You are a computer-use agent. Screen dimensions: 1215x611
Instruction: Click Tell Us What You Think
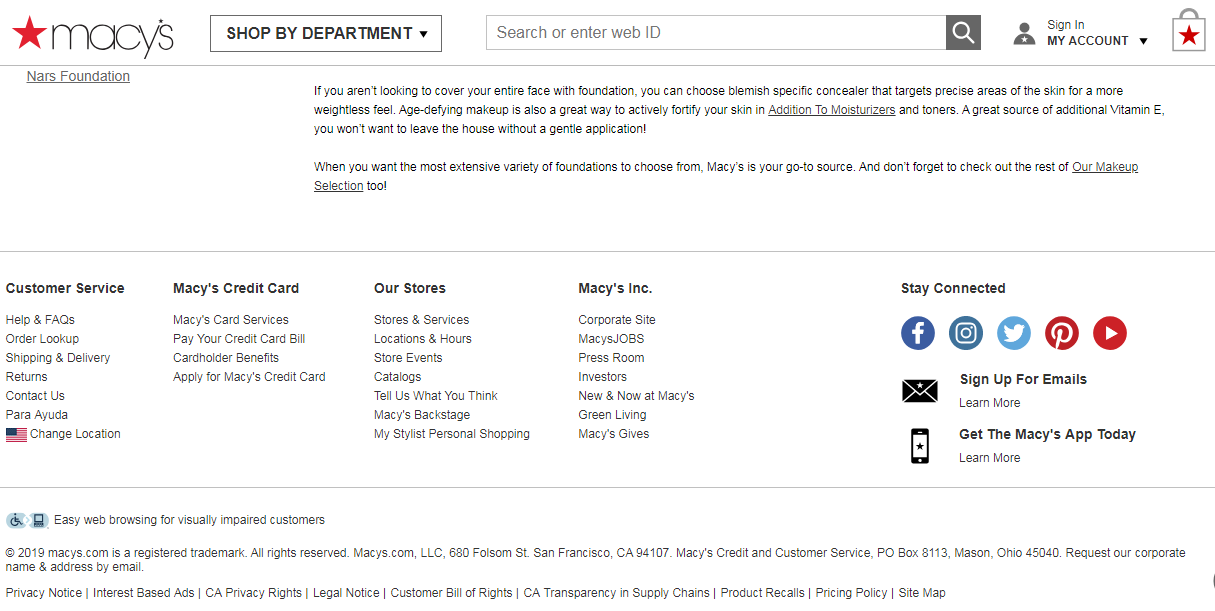tap(436, 396)
